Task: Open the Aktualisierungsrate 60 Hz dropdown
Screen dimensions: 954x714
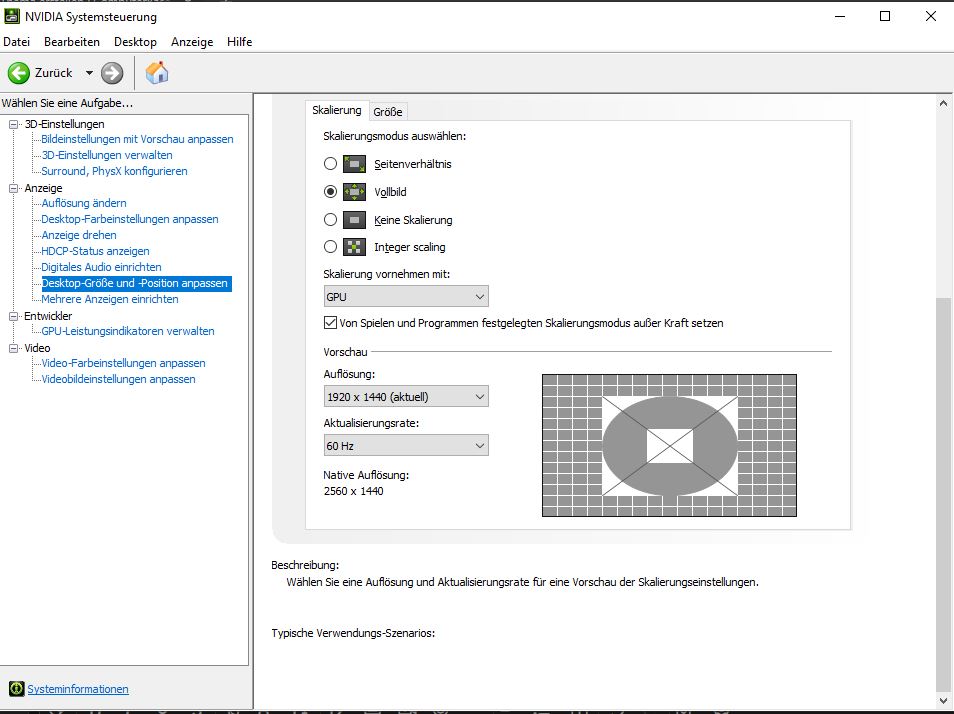Action: tap(406, 446)
